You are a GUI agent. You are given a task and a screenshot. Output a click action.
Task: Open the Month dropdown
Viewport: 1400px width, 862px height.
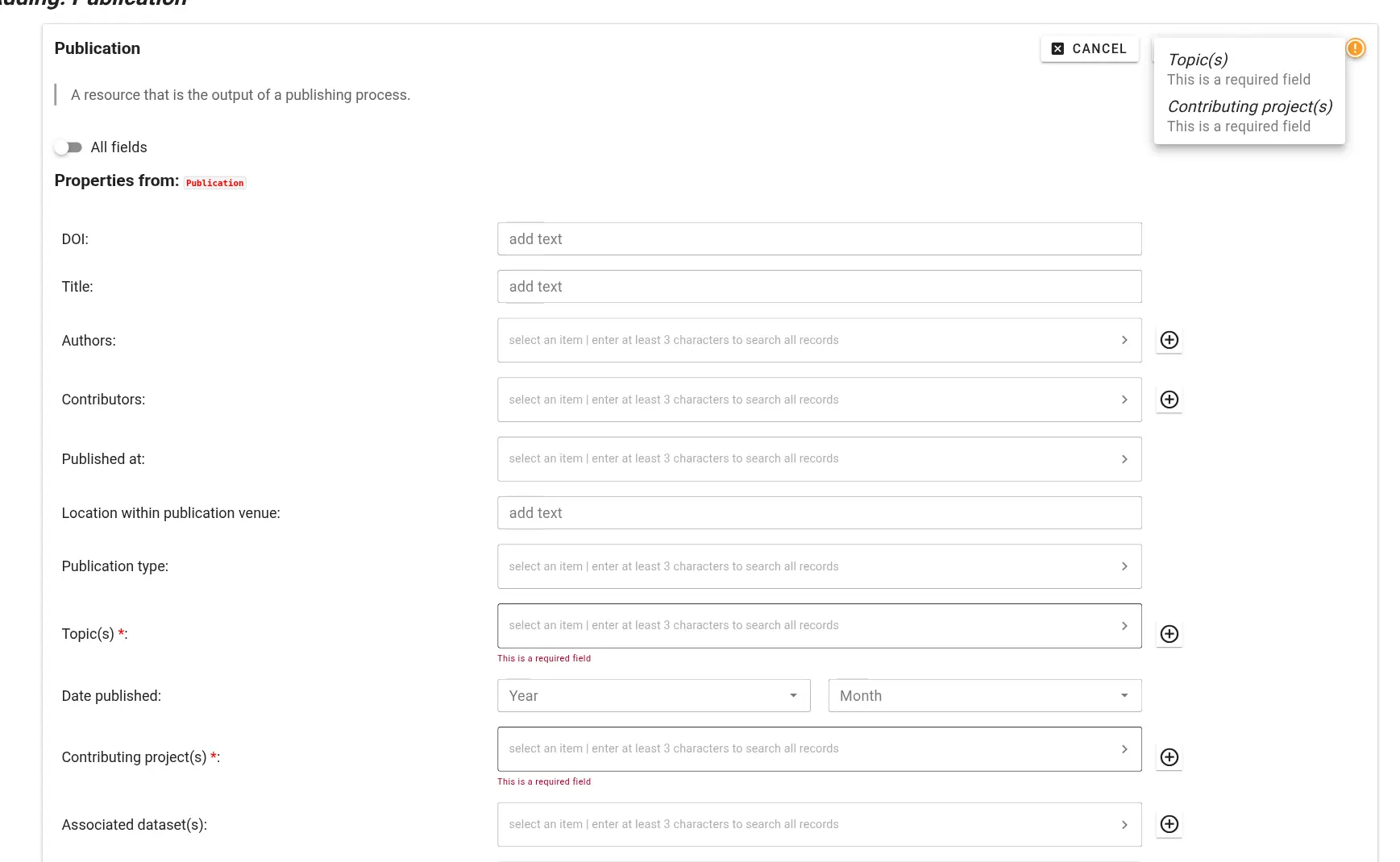(x=1124, y=695)
